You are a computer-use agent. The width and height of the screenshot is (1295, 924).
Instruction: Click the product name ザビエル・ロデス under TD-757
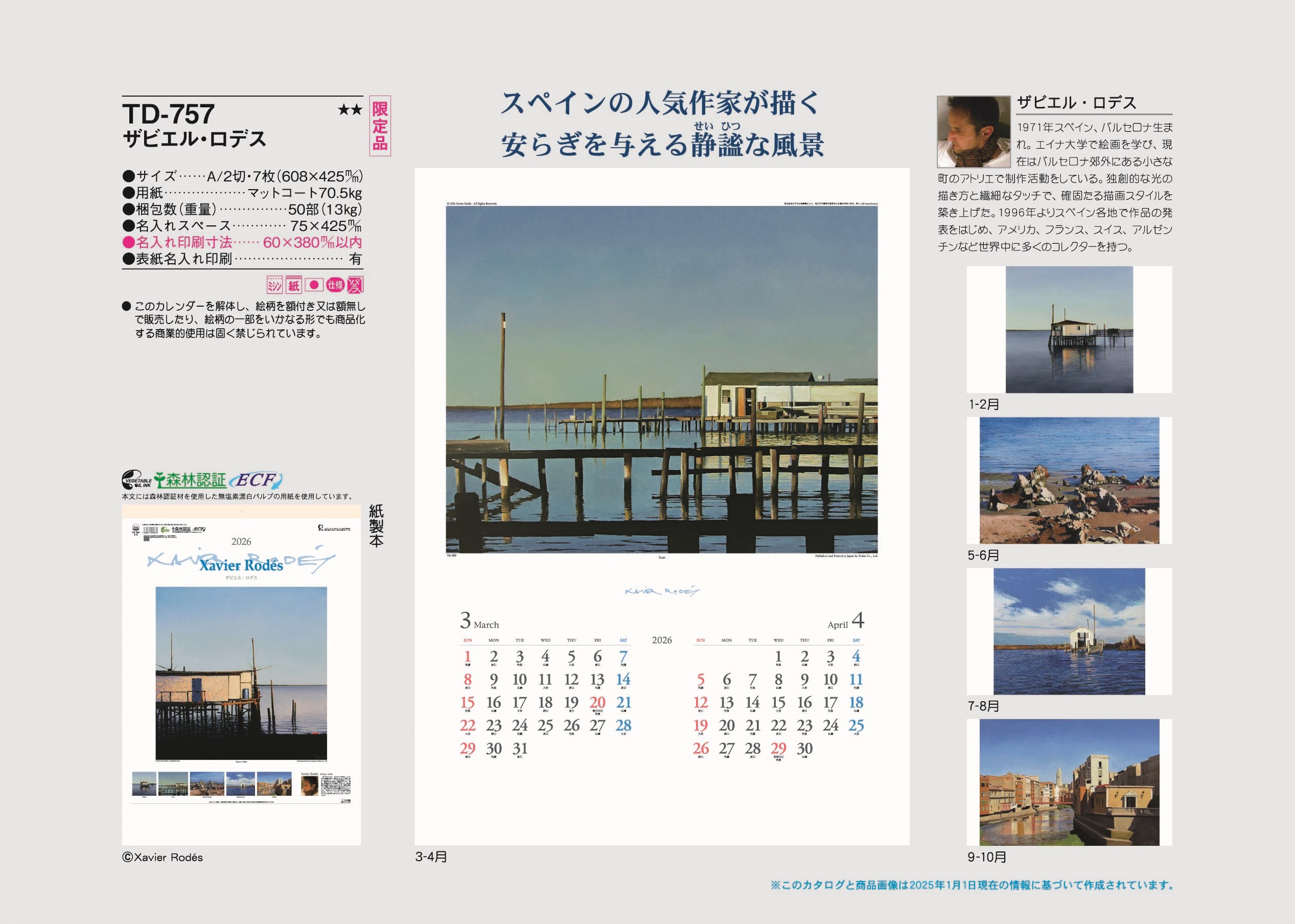click(x=194, y=140)
